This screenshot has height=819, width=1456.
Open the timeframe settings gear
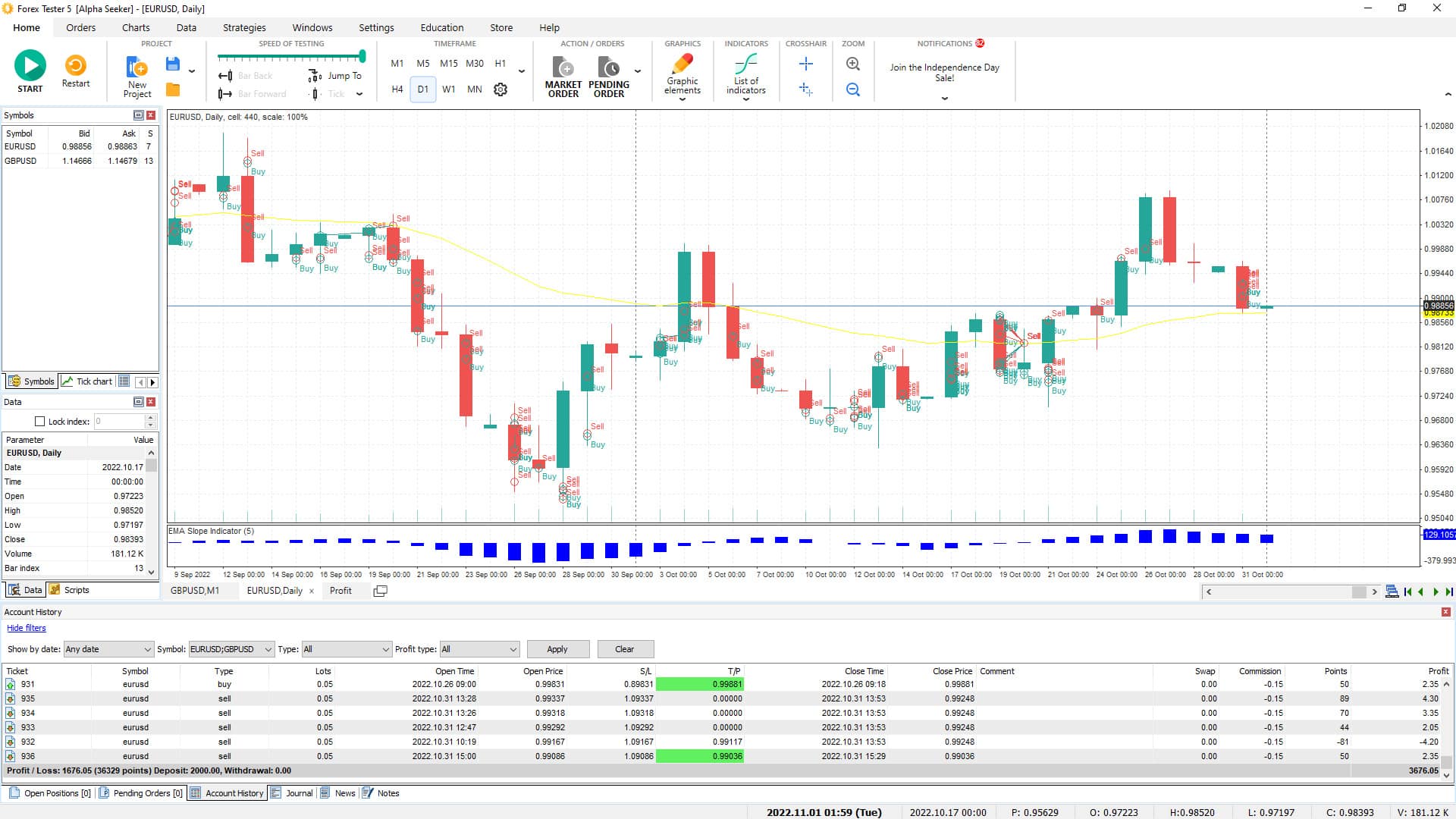500,89
